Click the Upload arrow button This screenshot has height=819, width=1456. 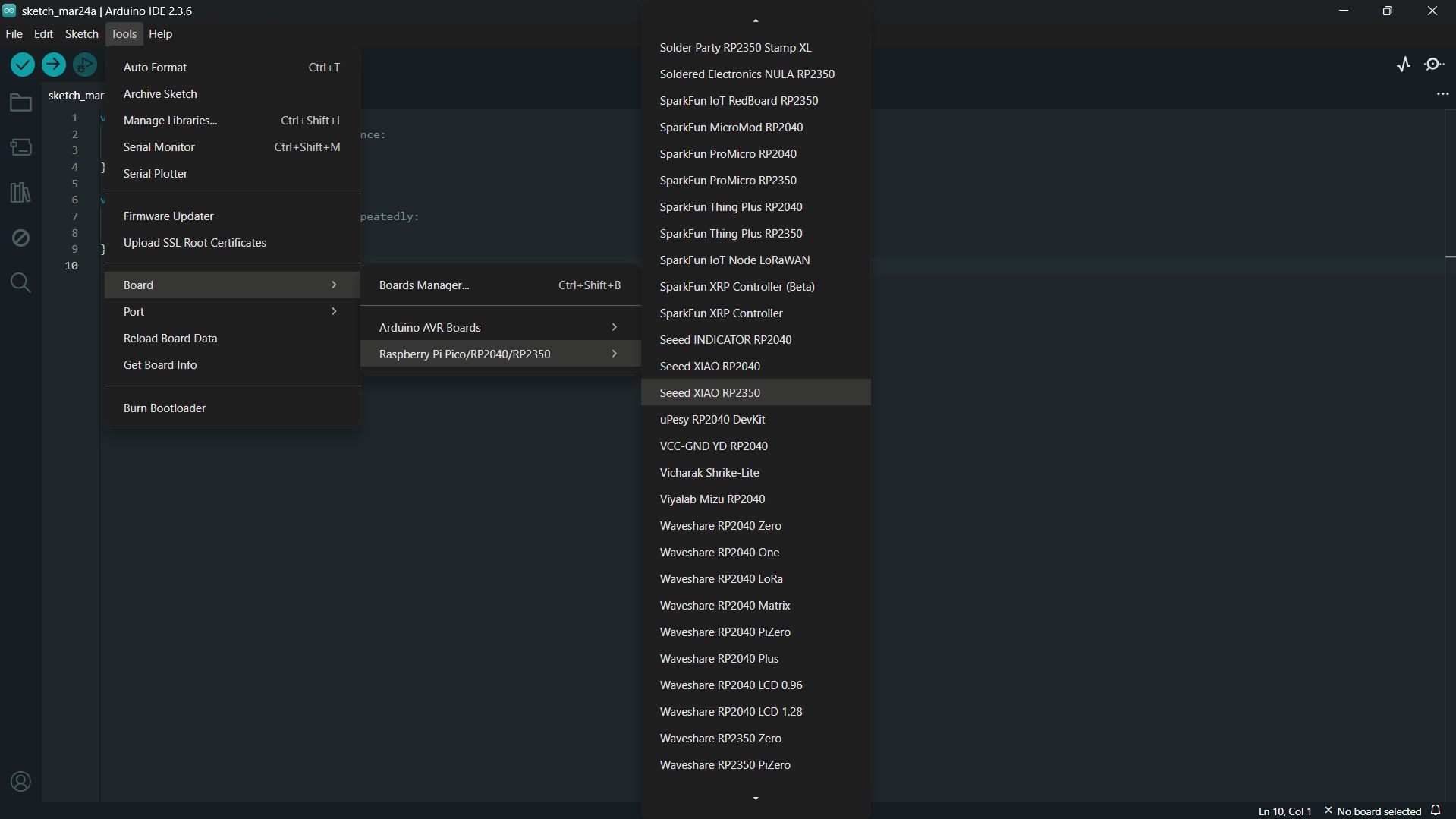(54, 65)
